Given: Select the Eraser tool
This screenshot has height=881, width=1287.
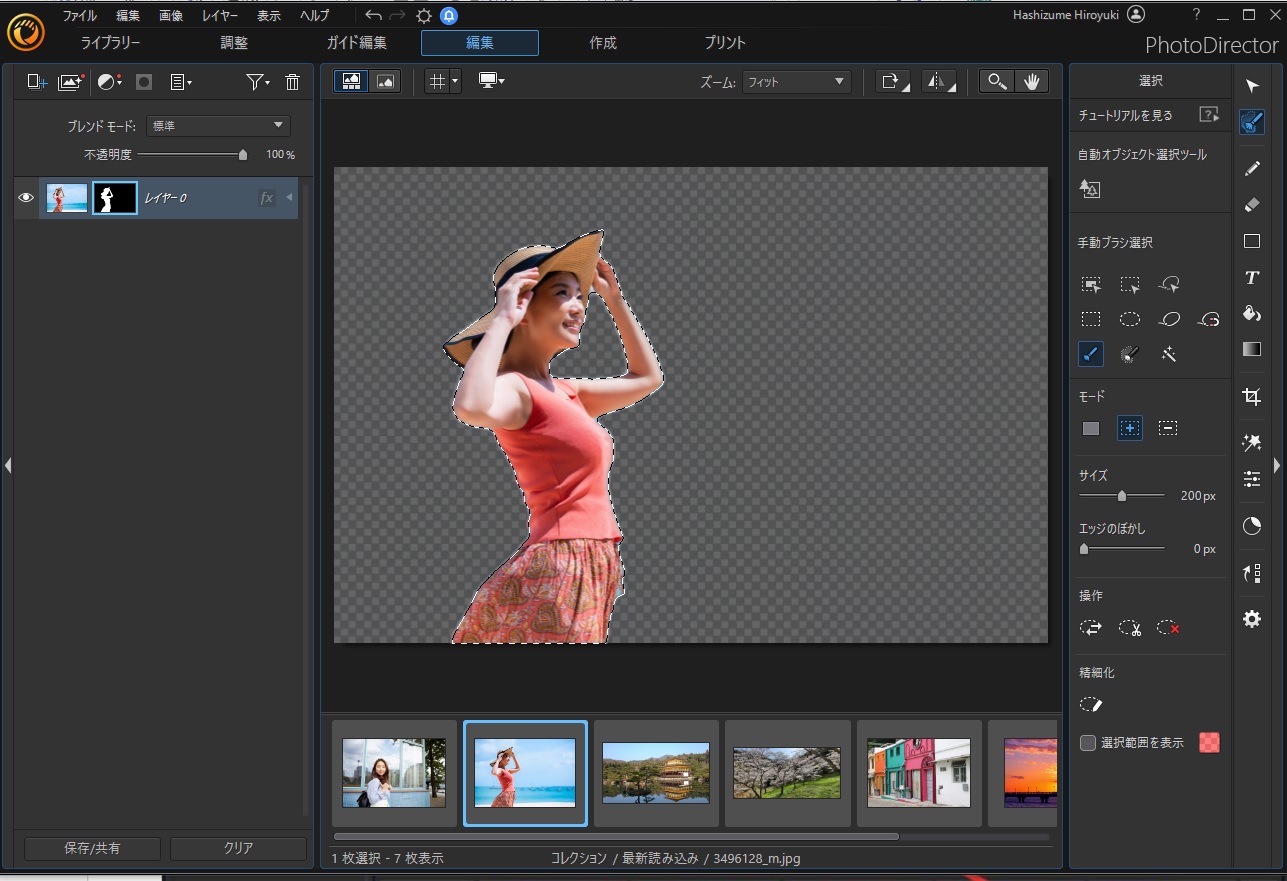Looking at the screenshot, I should tap(1251, 204).
